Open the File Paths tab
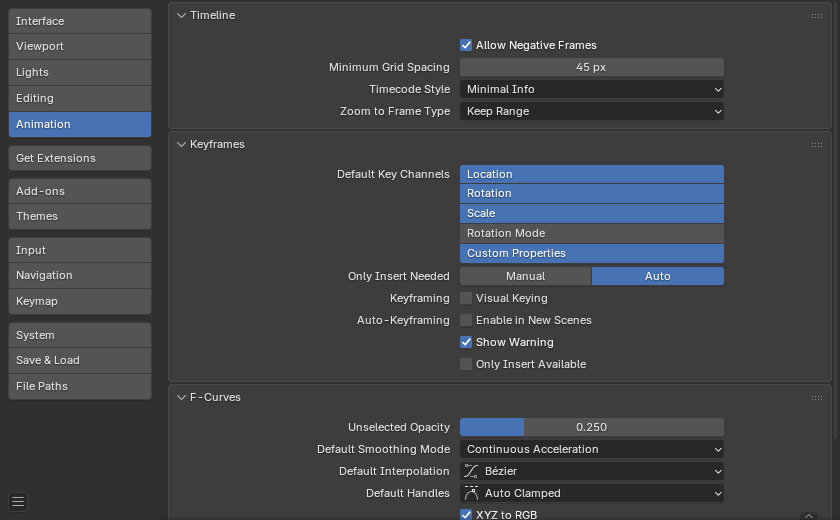Image resolution: width=840 pixels, height=520 pixels. tap(80, 386)
